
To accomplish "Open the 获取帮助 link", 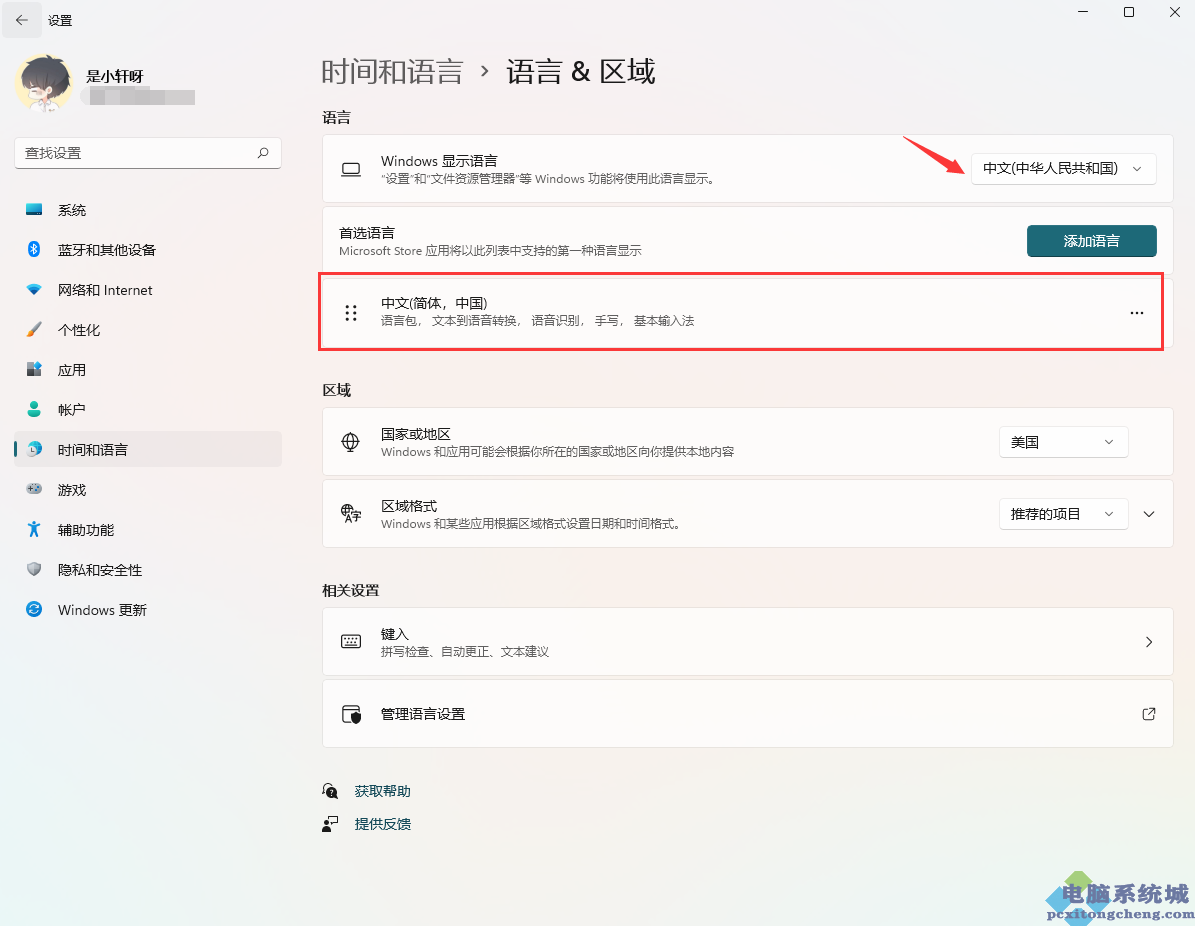I will pos(382,791).
